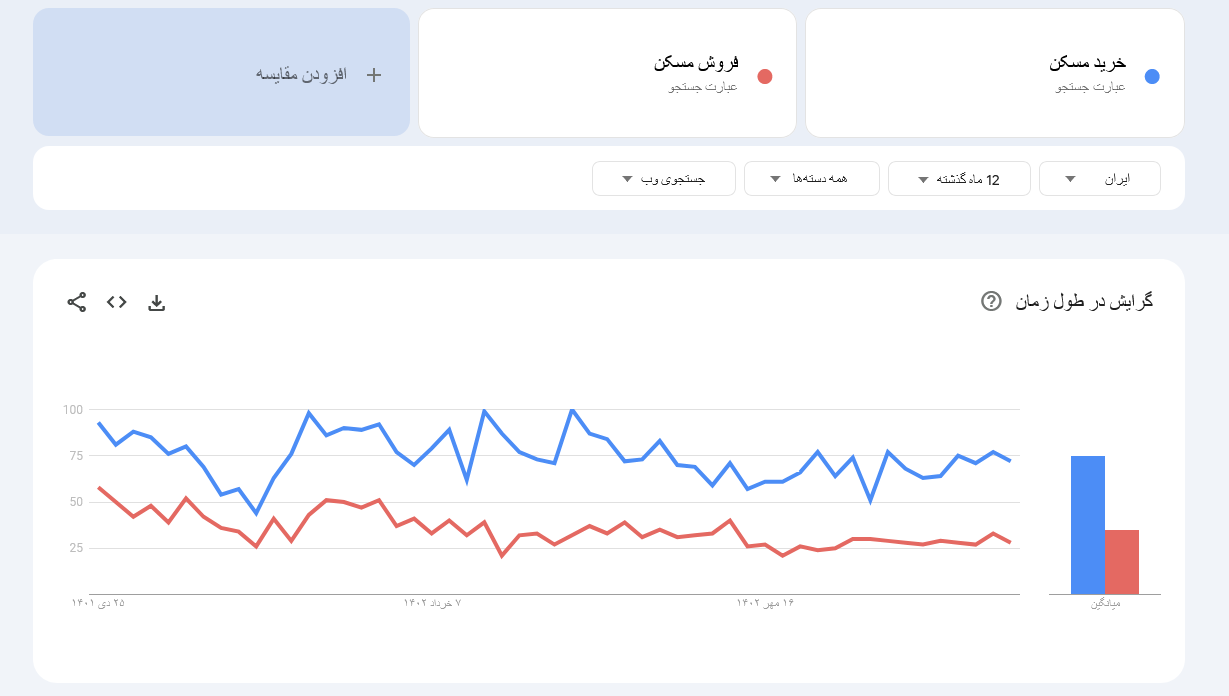Click the افزودن مقایسه comparison card
Image resolution: width=1229 pixels, height=696 pixels.
click(x=221, y=72)
